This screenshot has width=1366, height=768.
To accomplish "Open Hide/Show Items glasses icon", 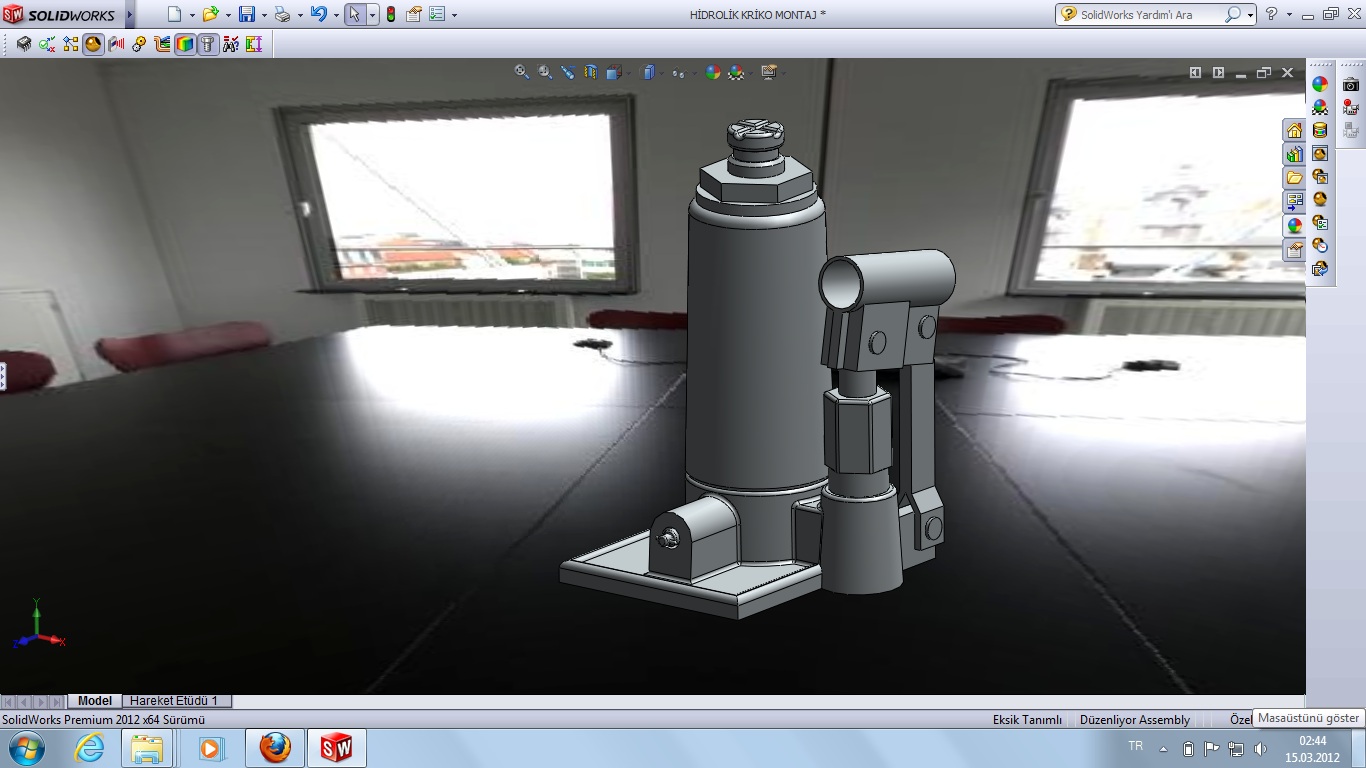I will [679, 72].
